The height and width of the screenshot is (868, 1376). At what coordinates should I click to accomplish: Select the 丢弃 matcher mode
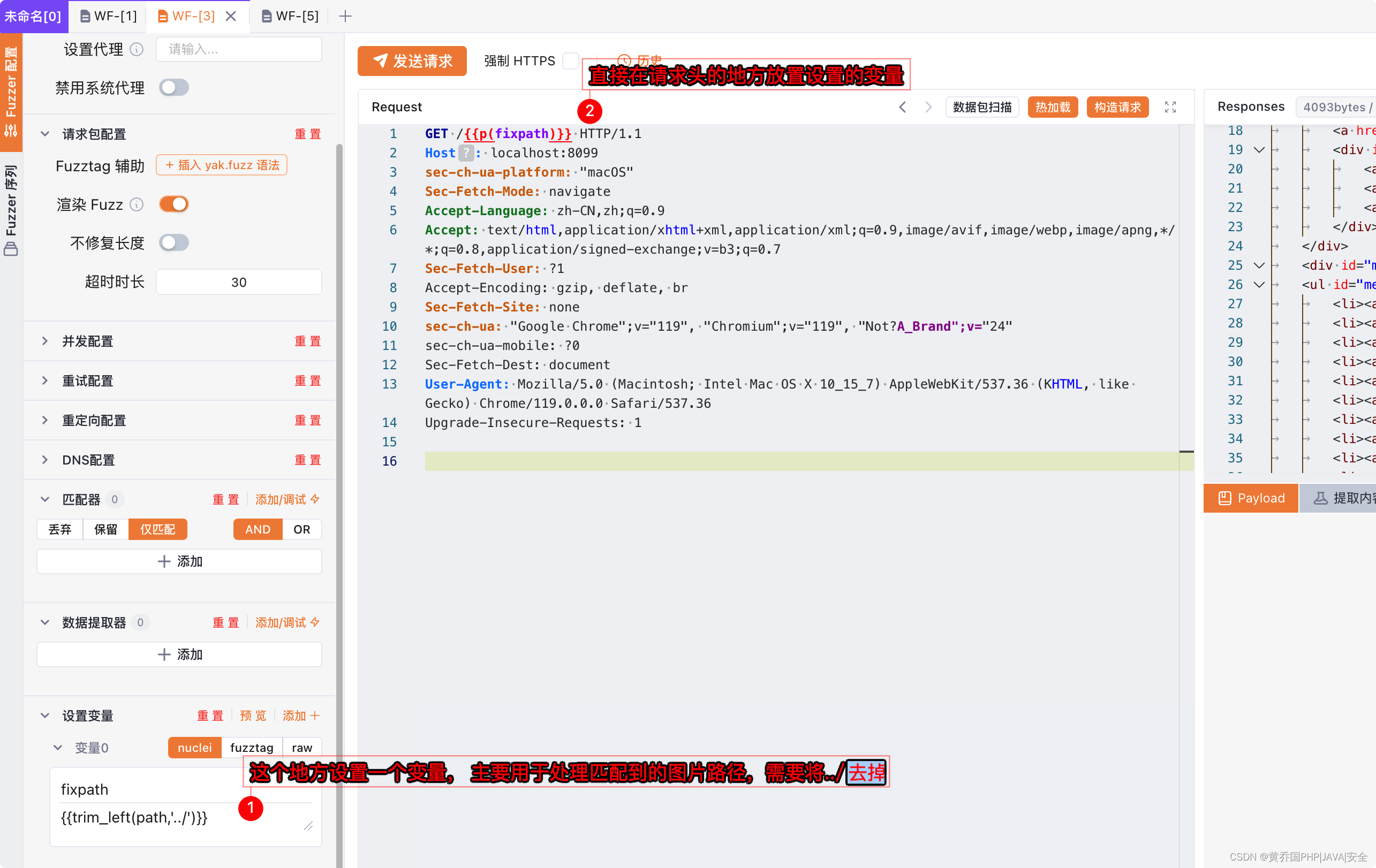pyautogui.click(x=60, y=529)
